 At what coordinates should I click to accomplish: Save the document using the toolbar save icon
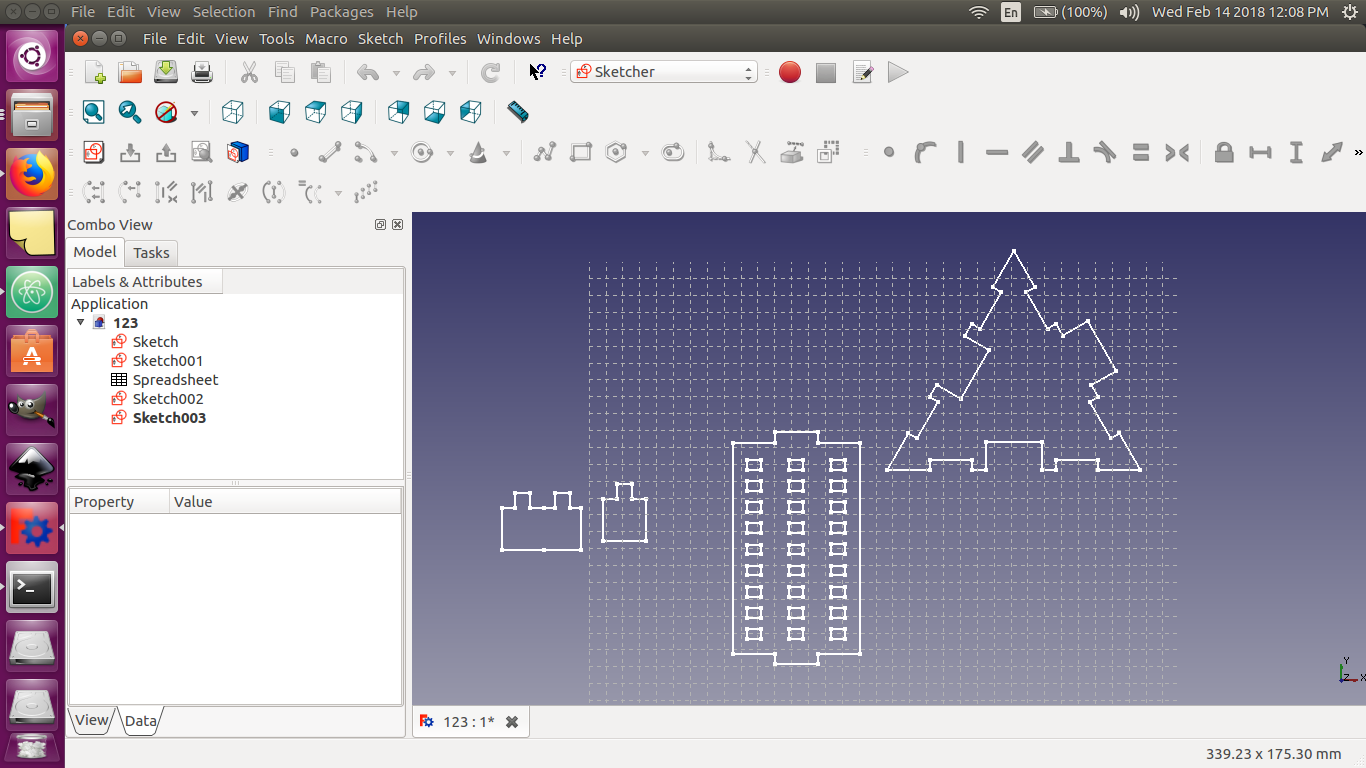tap(166, 72)
